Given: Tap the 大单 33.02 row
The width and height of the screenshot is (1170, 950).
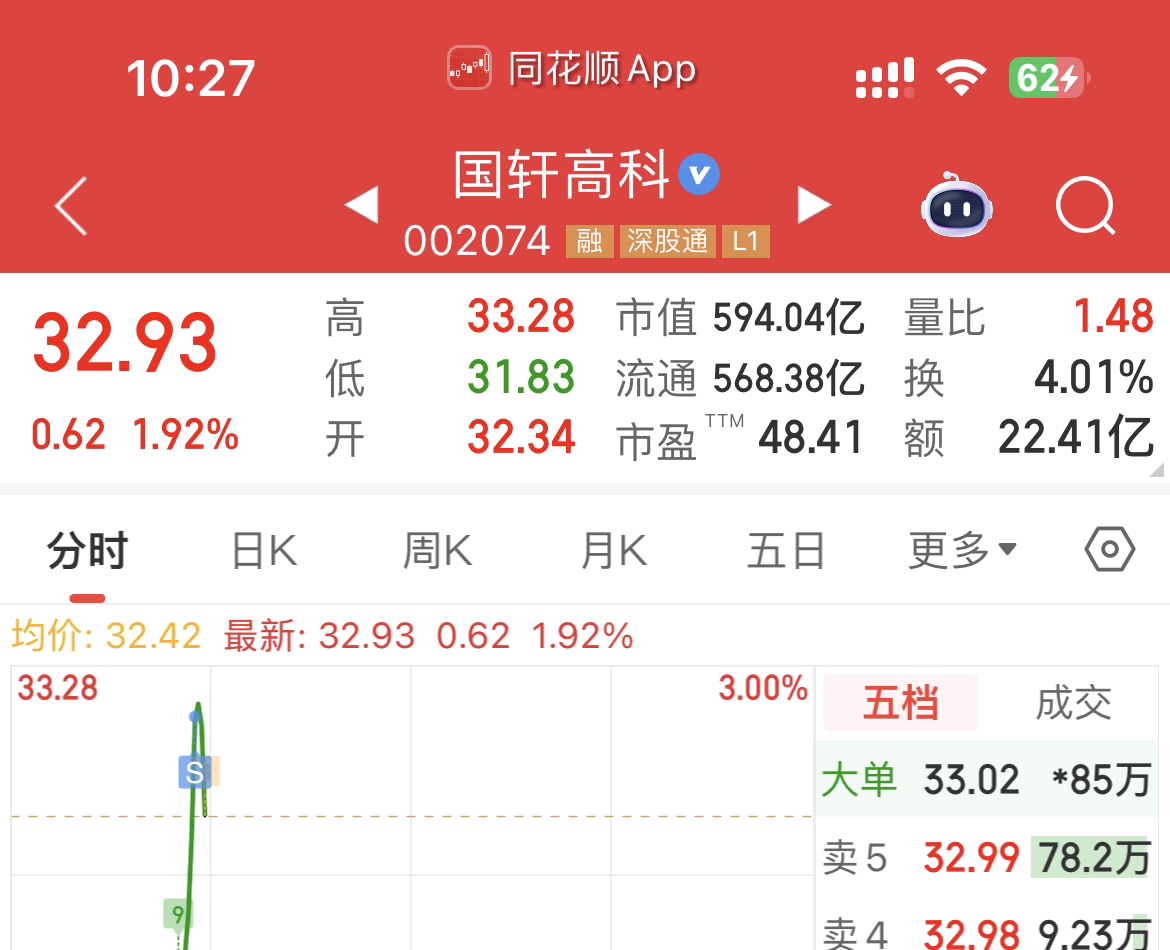Looking at the screenshot, I should coord(986,779).
